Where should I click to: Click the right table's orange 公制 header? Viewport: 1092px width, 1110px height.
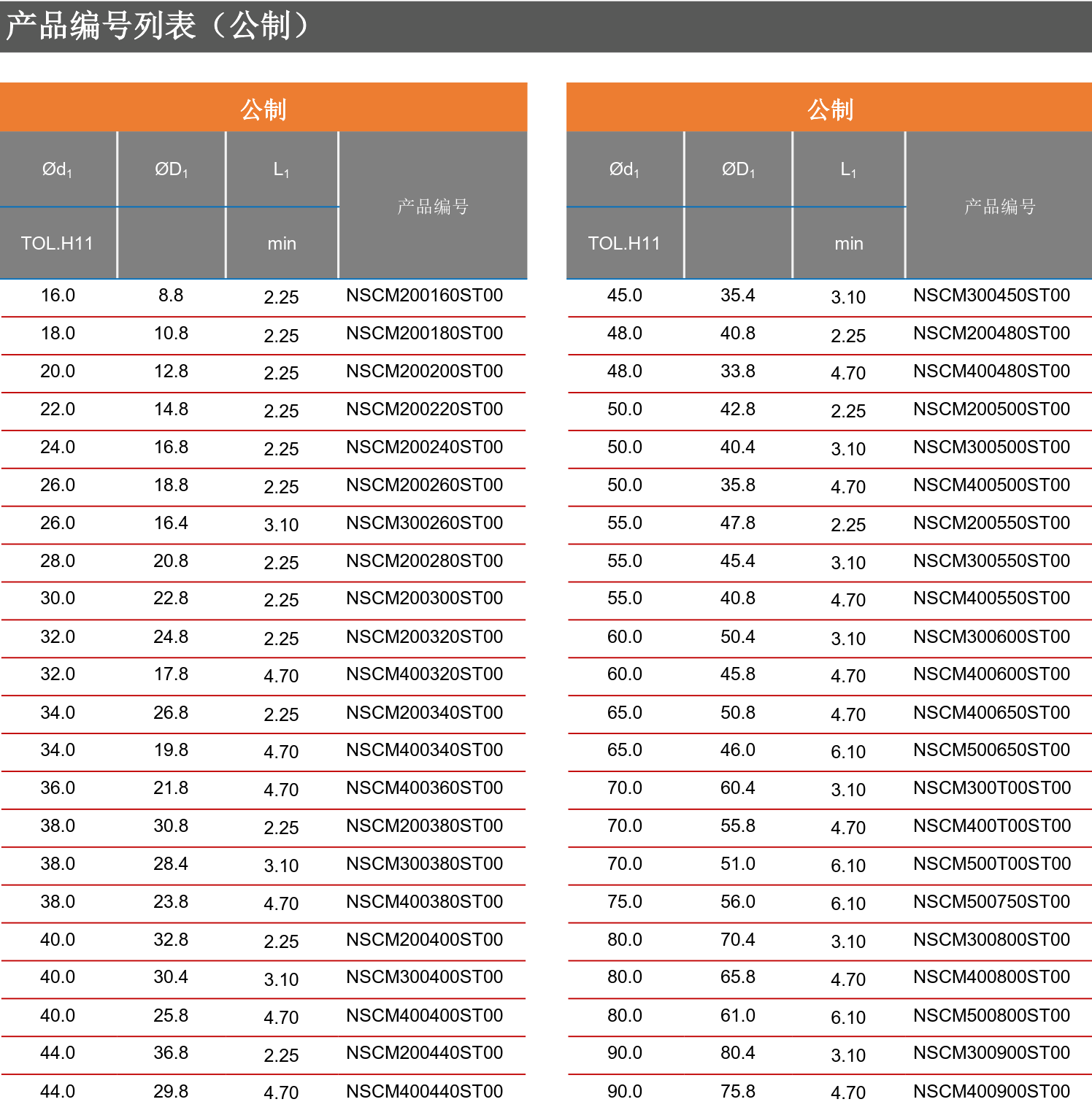830,109
